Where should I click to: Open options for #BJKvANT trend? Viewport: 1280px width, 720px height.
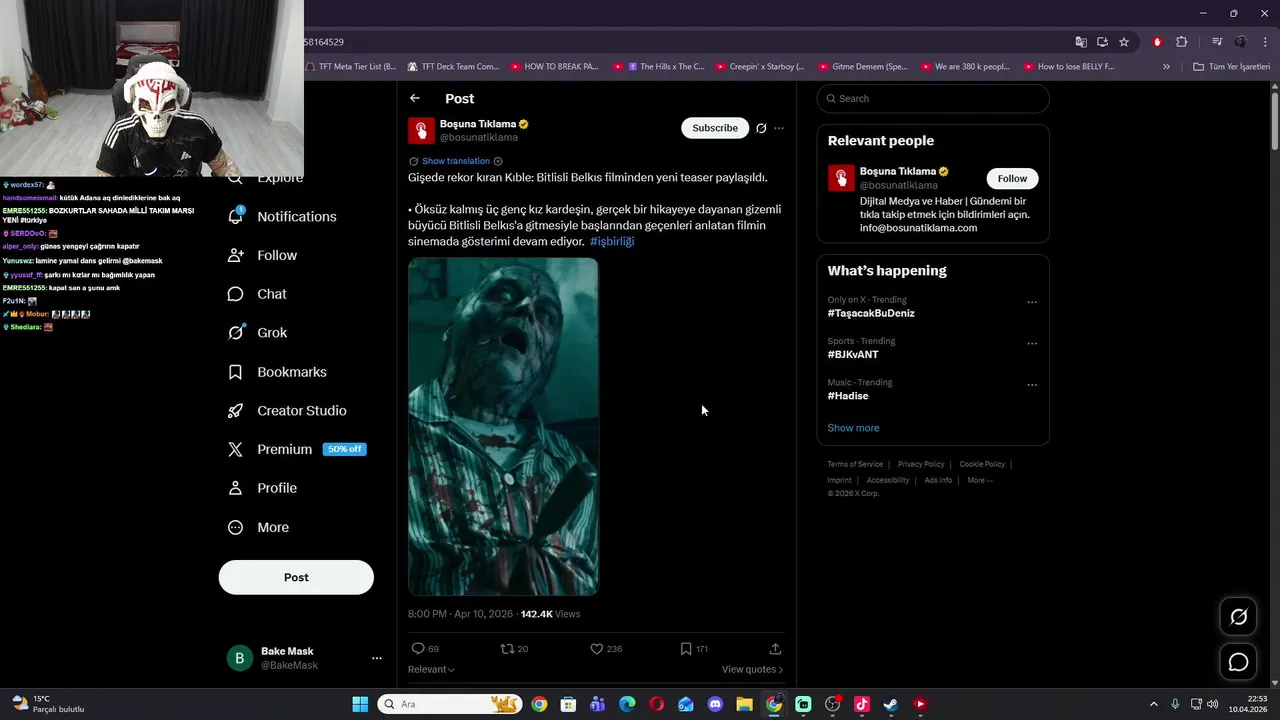pyautogui.click(x=1032, y=343)
